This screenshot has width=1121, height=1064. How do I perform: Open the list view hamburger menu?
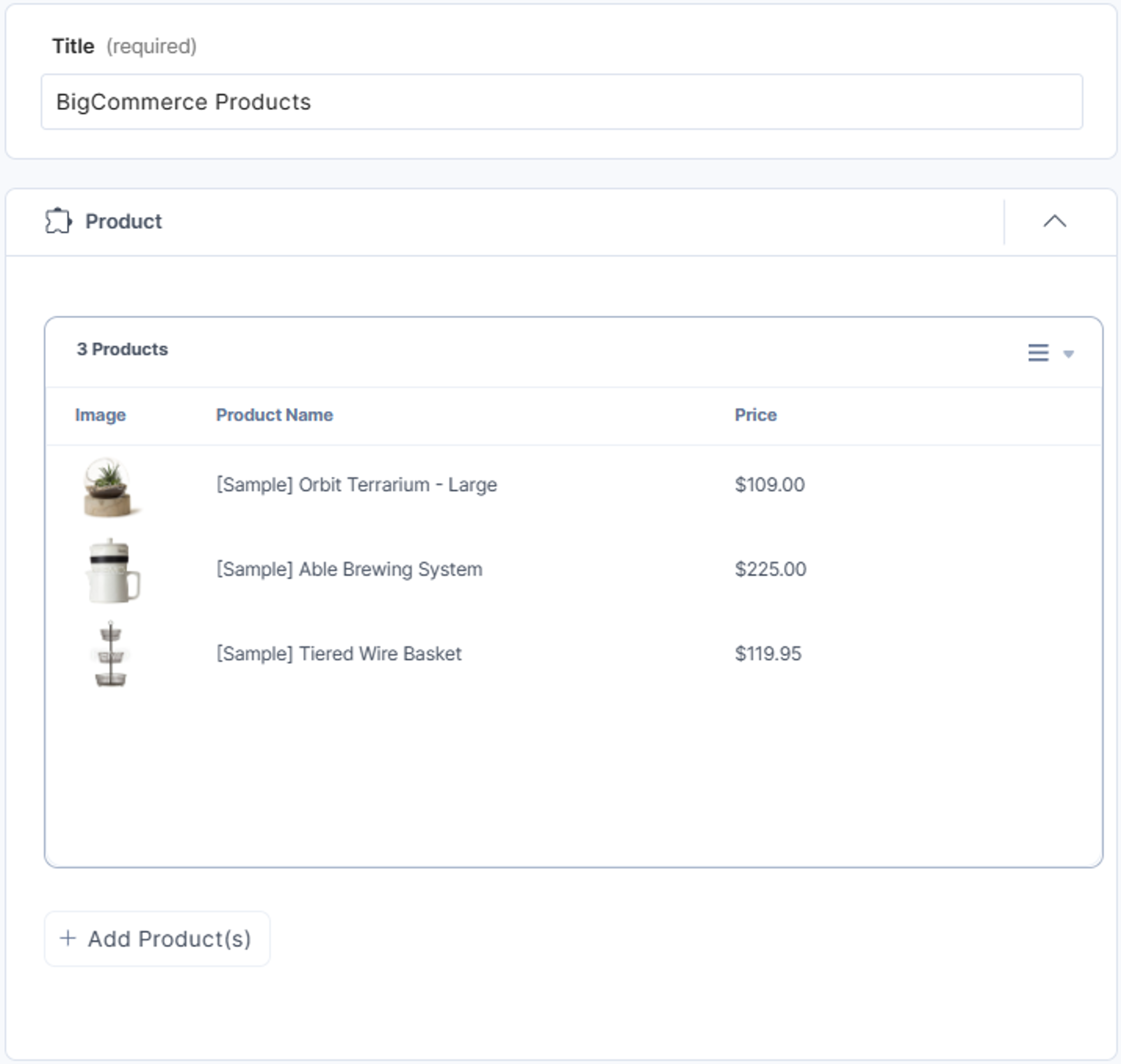pyautogui.click(x=1038, y=352)
